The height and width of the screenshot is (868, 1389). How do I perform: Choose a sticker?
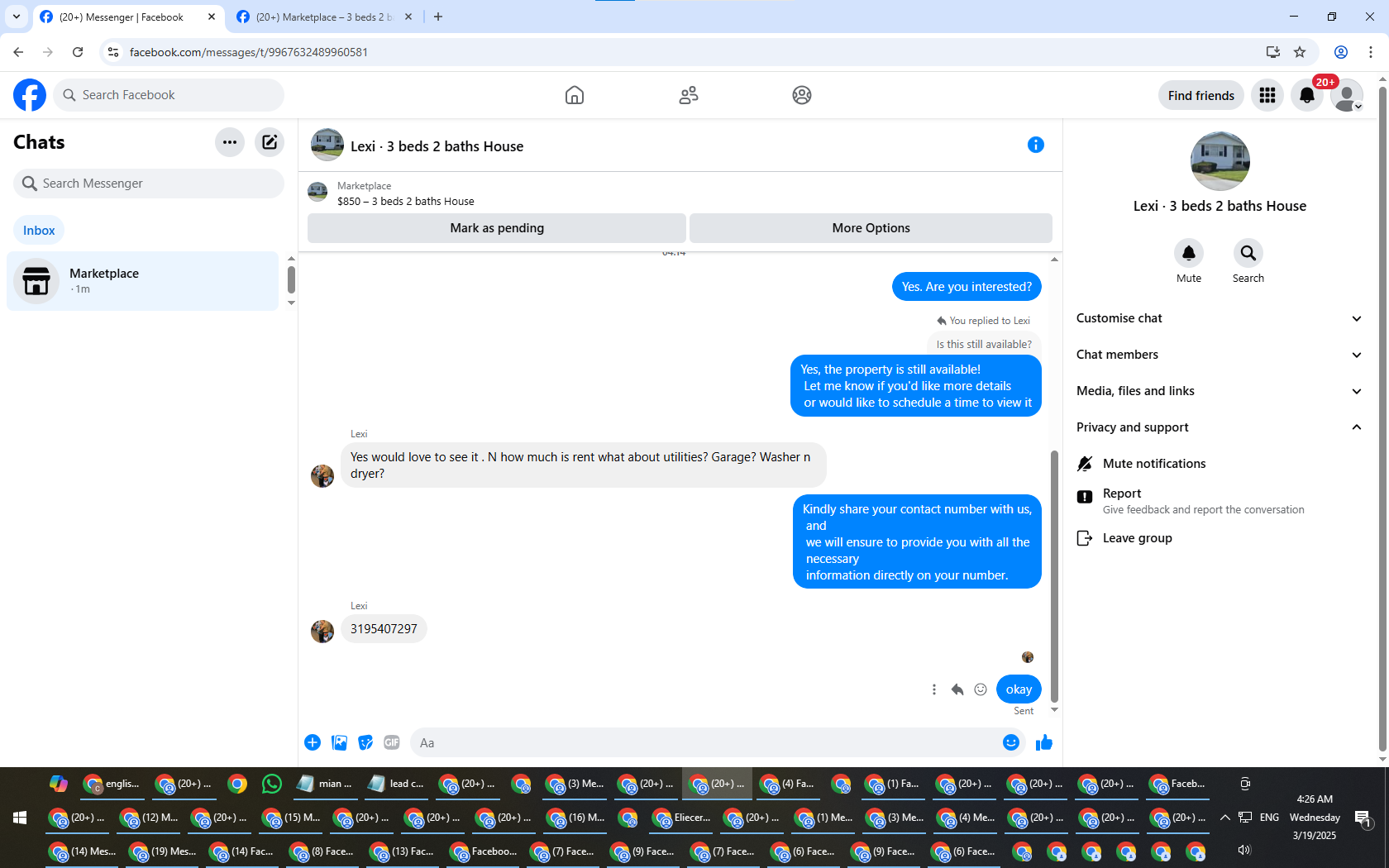[x=365, y=742]
